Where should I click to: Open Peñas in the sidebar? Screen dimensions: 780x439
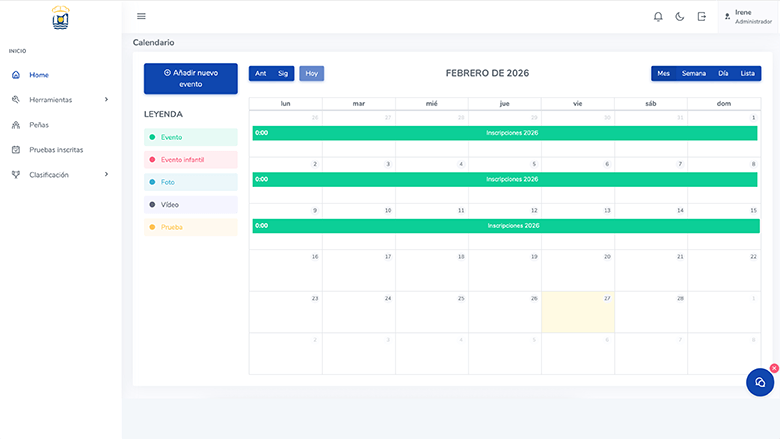[x=39, y=125]
